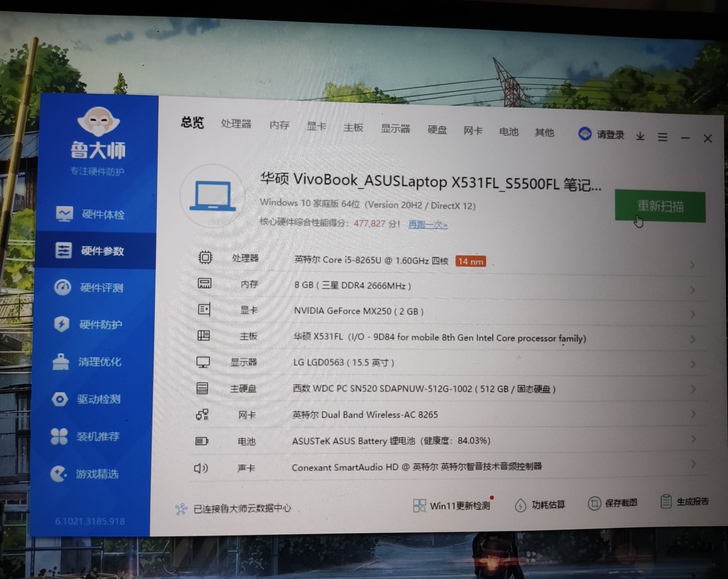728x579 pixels.
Task: Expand the 声卡 row chevron
Action: point(693,464)
